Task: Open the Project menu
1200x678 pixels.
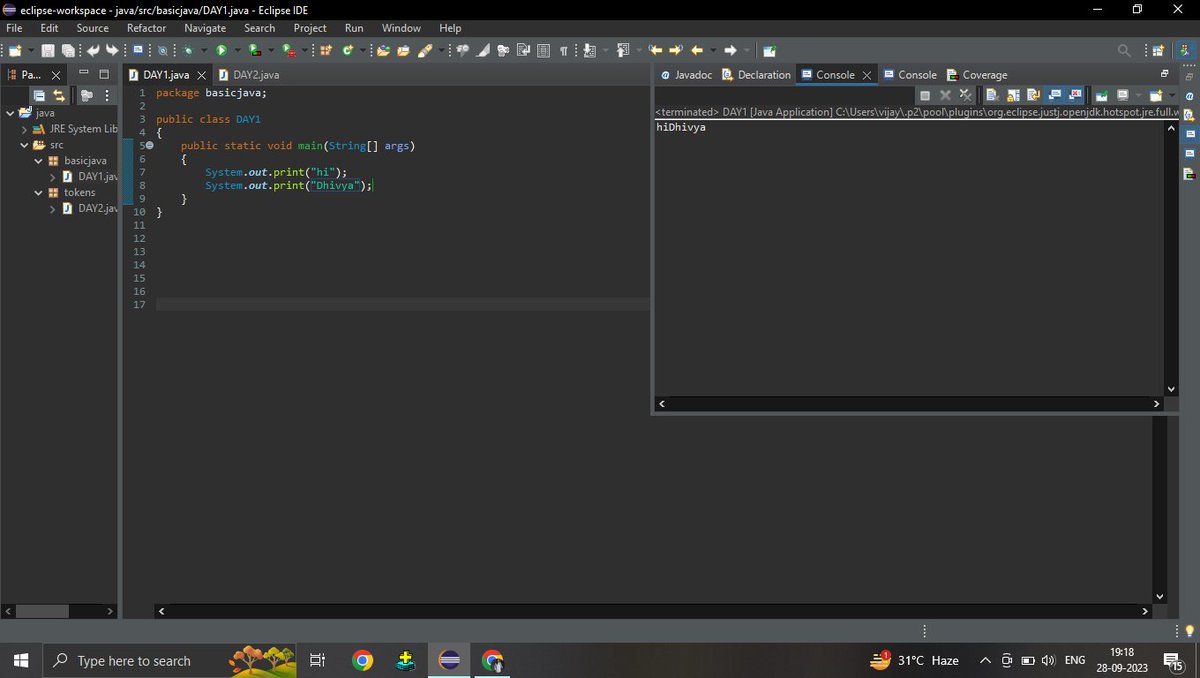Action: 310,28
